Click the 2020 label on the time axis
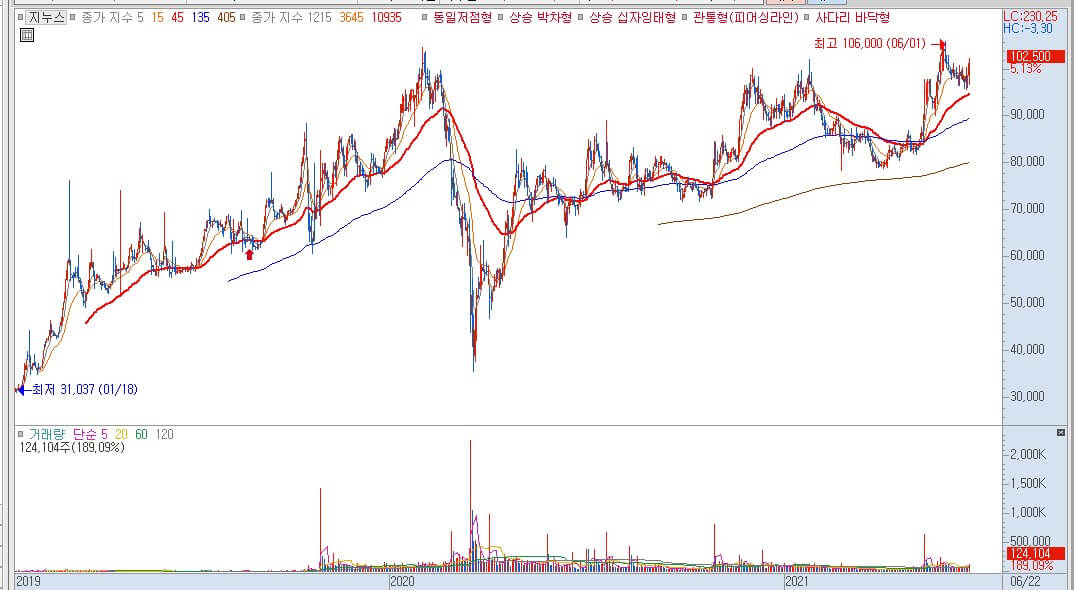This screenshot has width=1074, height=590. coord(402,582)
